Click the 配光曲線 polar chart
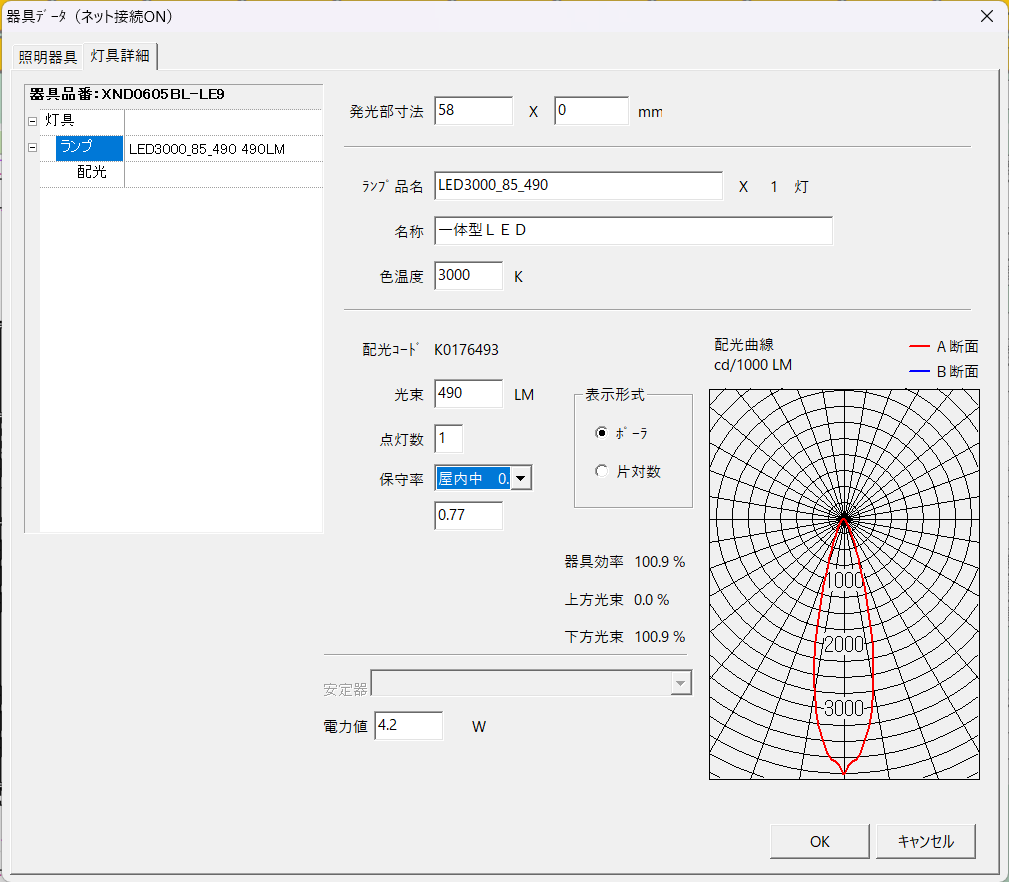The image size is (1009, 882). pyautogui.click(x=844, y=584)
